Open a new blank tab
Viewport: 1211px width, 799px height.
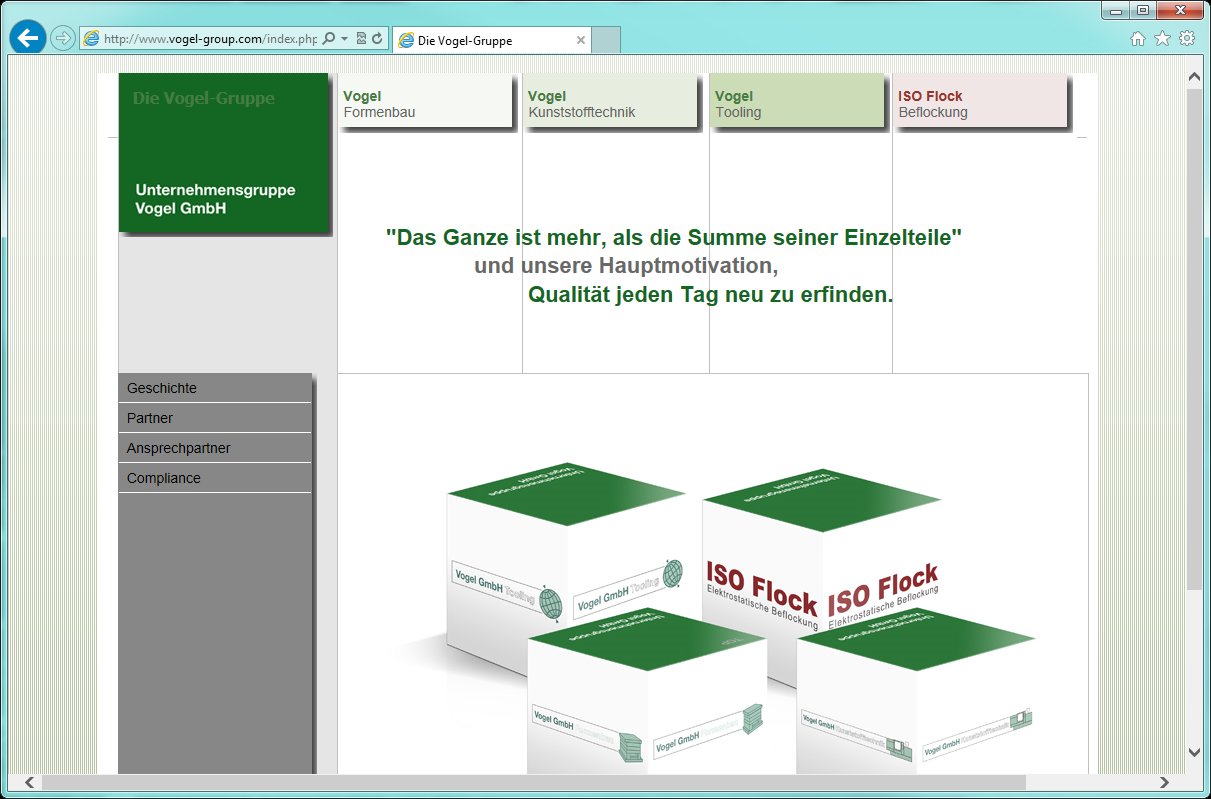pos(607,41)
